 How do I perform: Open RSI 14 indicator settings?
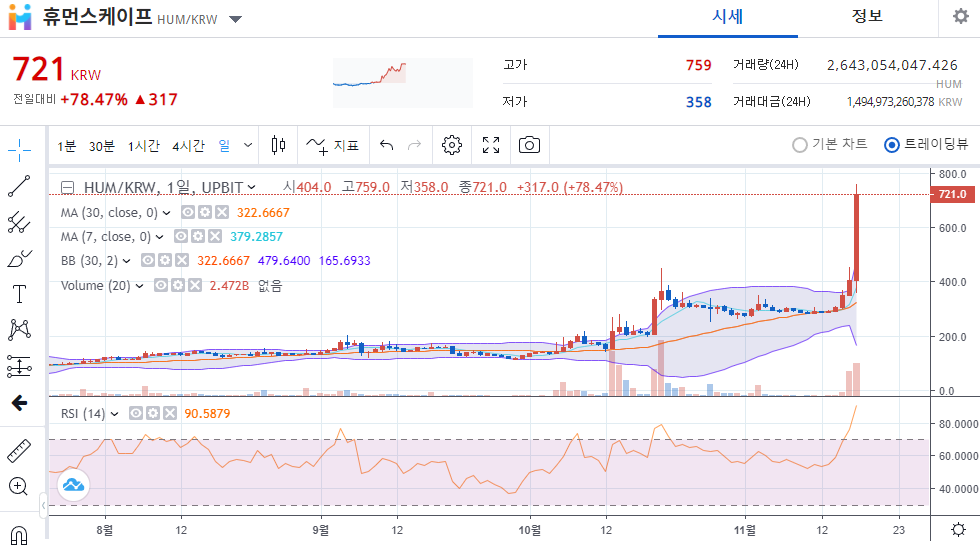(x=152, y=413)
